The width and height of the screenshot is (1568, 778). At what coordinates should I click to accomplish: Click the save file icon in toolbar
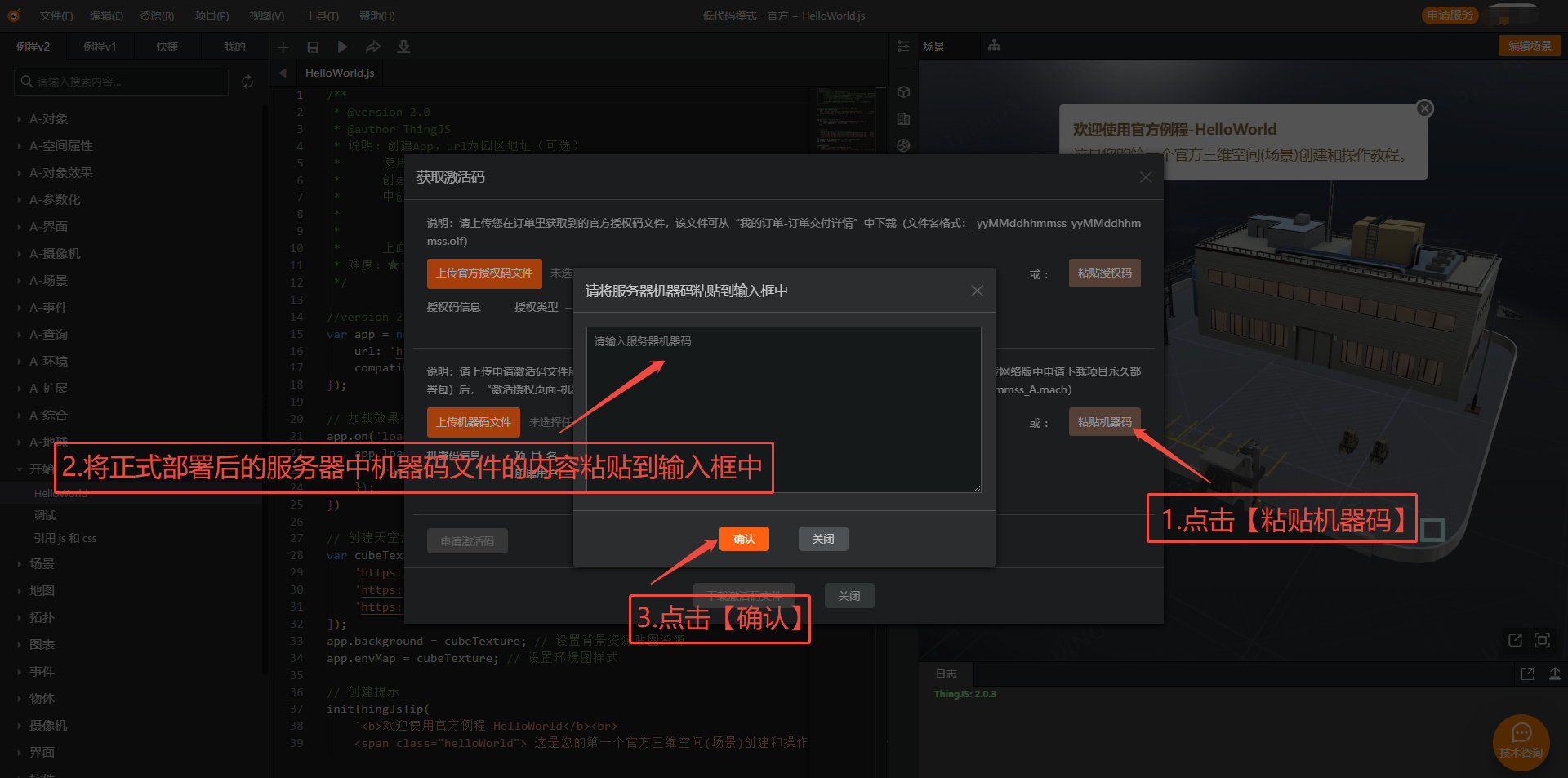pos(313,47)
